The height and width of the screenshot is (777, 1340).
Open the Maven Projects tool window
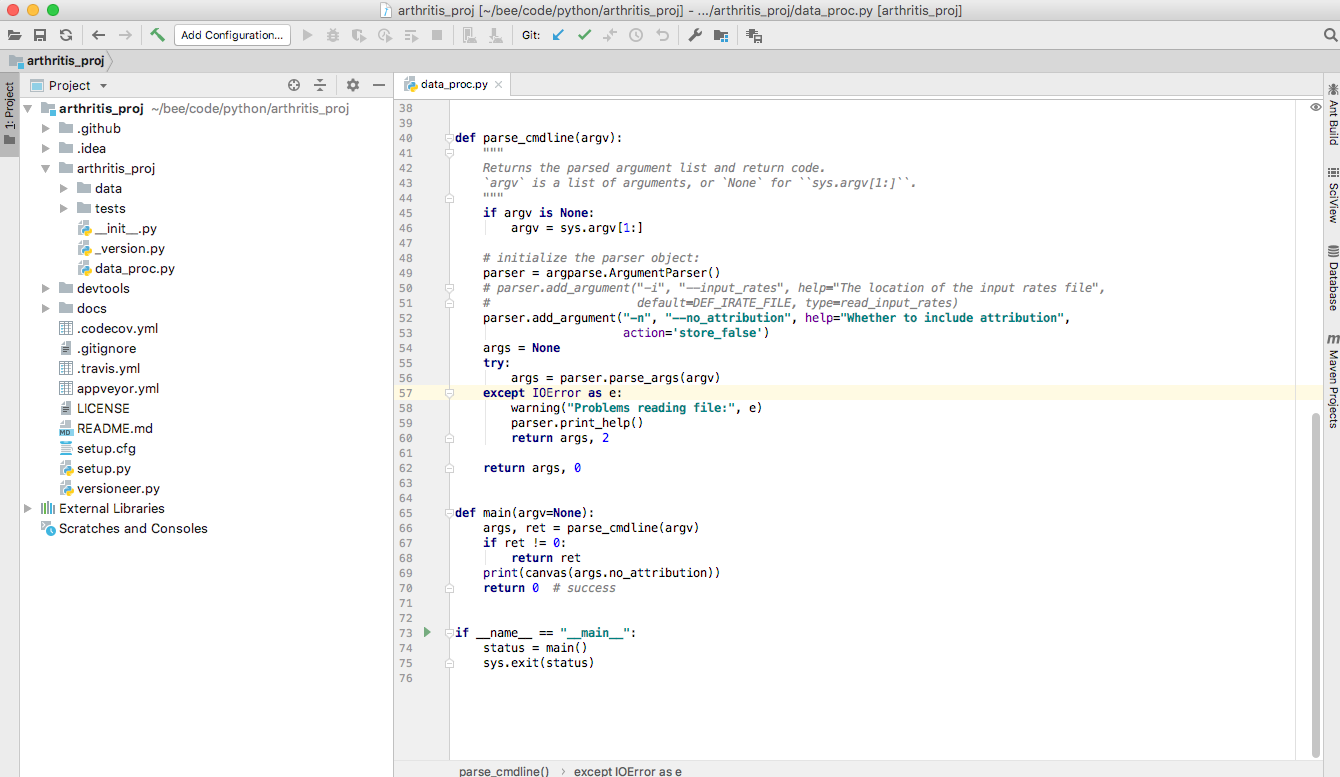coord(1332,381)
